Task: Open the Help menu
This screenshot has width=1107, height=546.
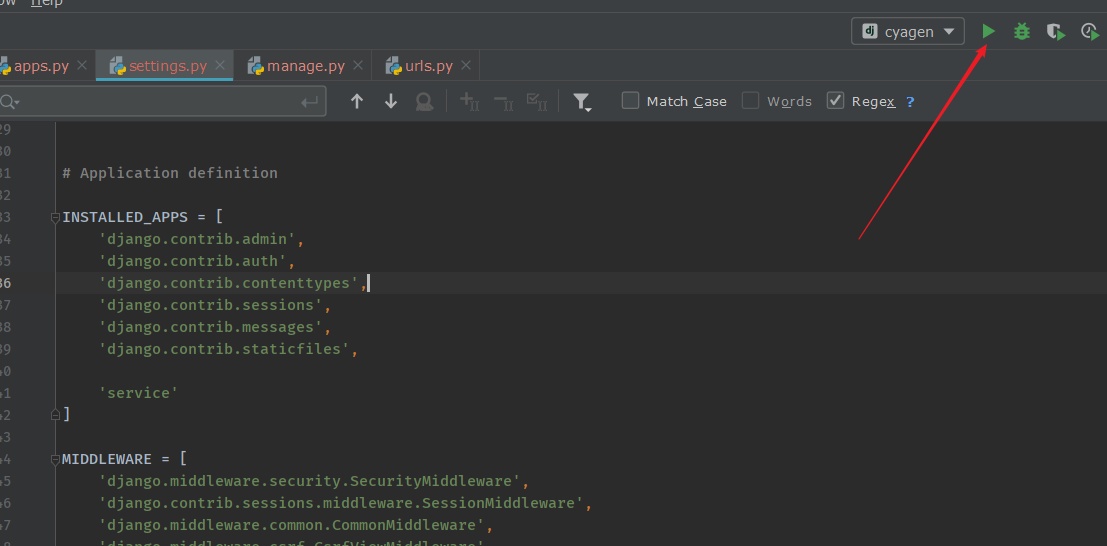Action: pyautogui.click(x=47, y=3)
